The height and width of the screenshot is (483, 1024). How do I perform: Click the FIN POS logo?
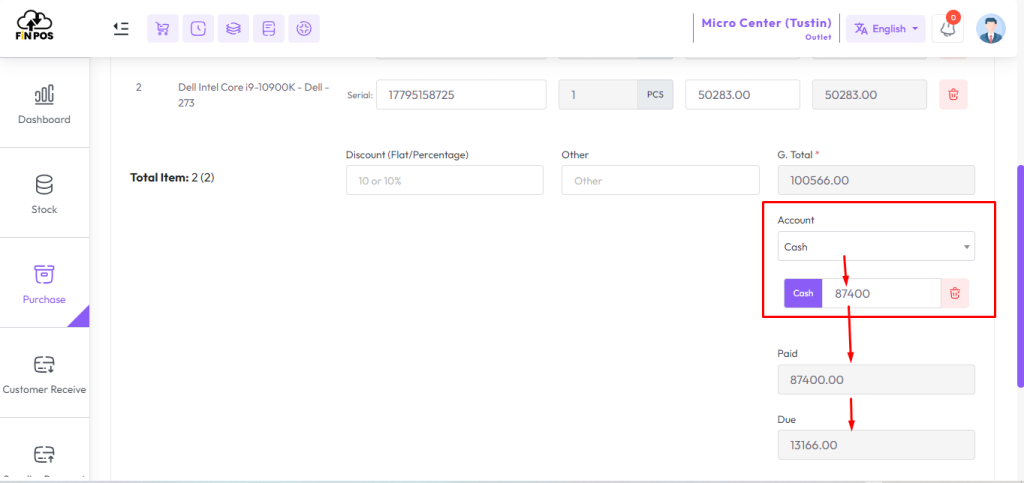click(x=35, y=26)
